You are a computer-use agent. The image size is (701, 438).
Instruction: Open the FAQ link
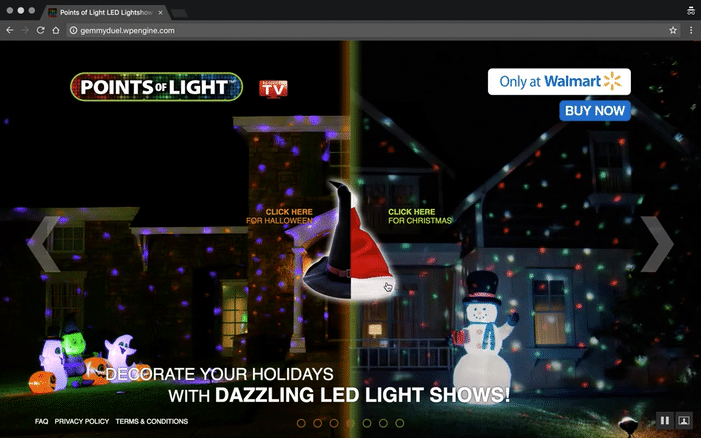(x=41, y=421)
